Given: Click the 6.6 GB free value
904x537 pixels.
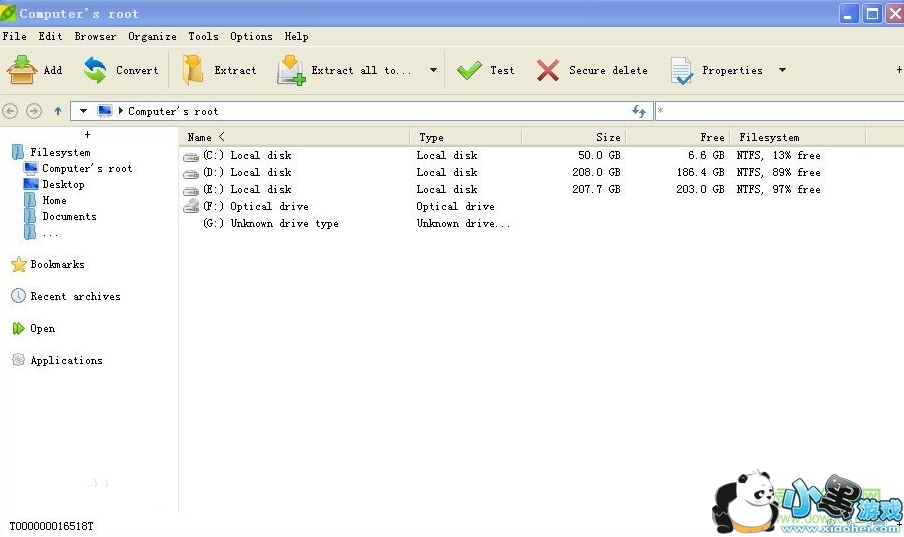Looking at the screenshot, I should 706,155.
